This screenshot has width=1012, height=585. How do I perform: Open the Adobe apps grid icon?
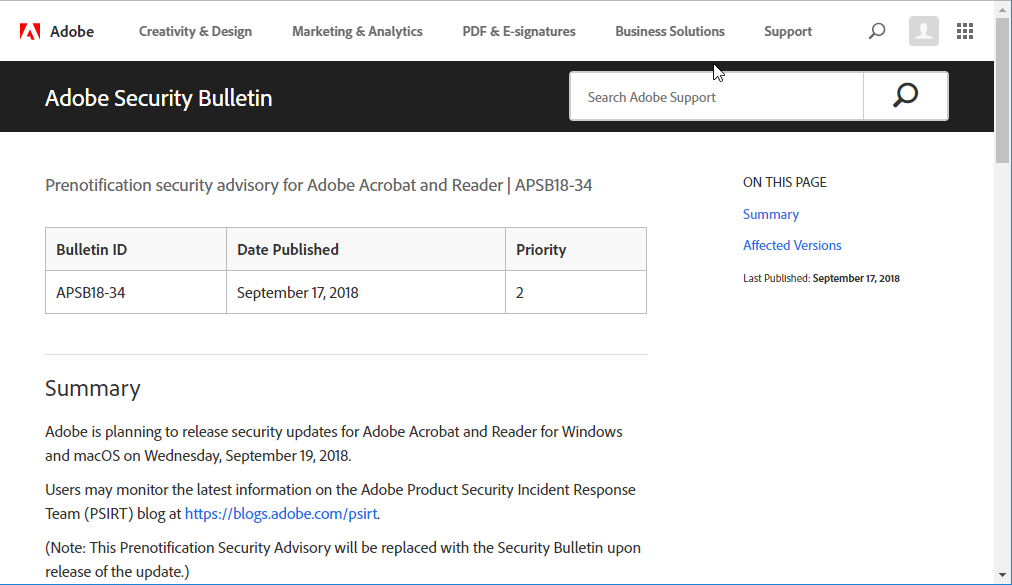(x=964, y=31)
